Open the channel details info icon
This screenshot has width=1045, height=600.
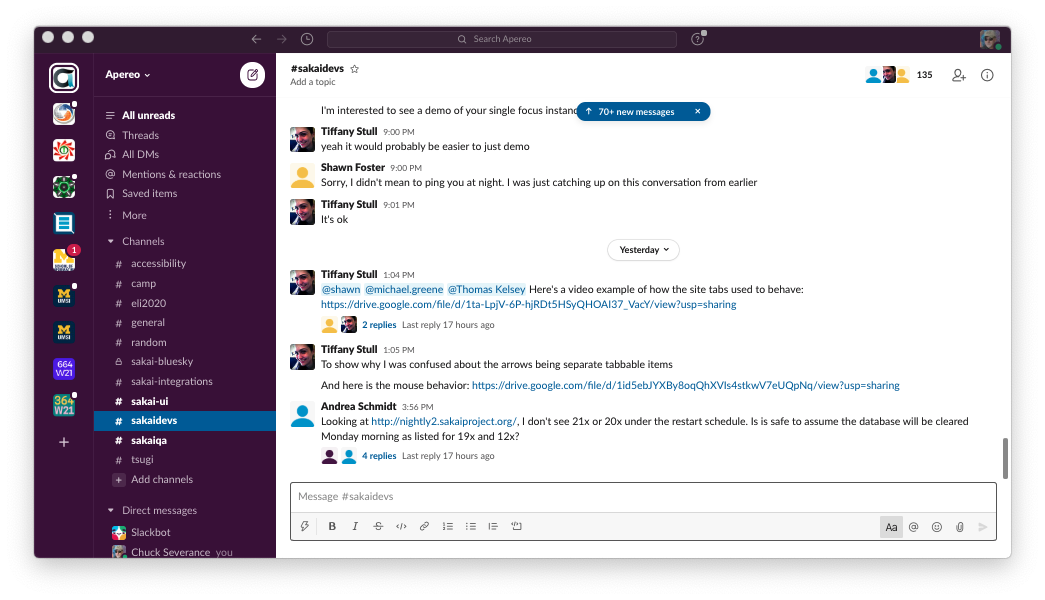click(x=987, y=75)
